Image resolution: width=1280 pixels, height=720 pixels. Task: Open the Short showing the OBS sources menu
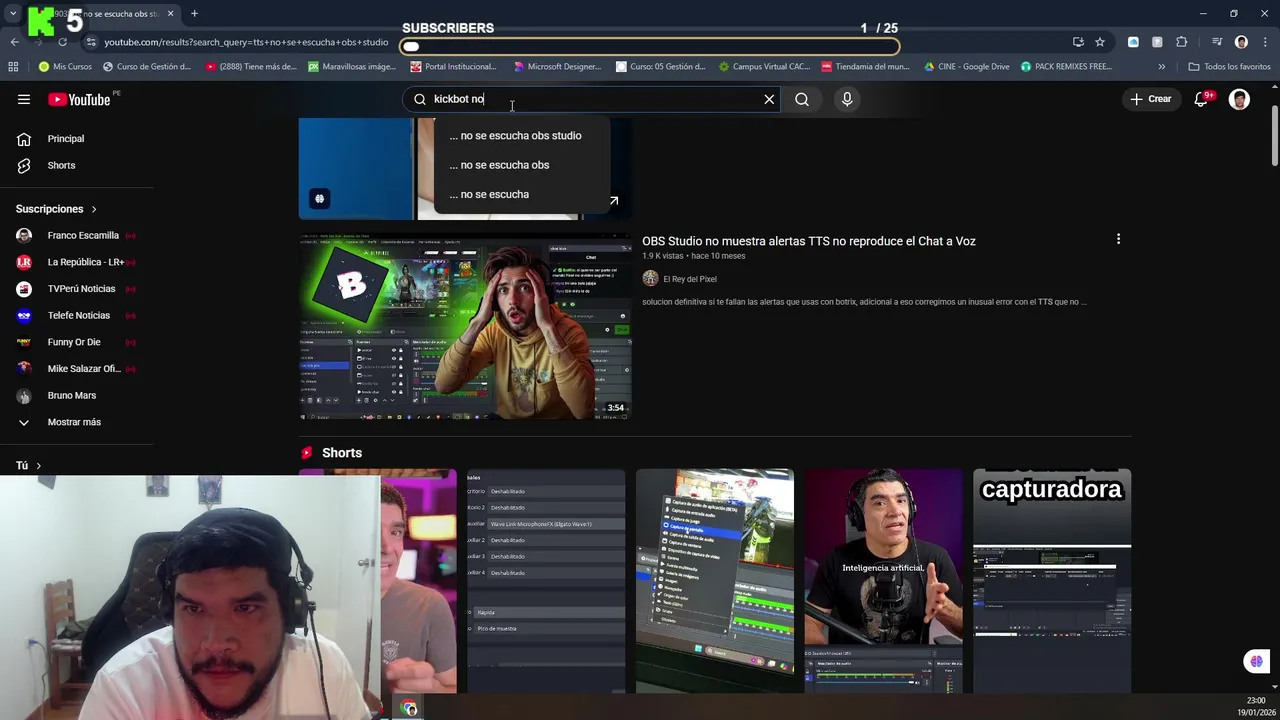(715, 580)
